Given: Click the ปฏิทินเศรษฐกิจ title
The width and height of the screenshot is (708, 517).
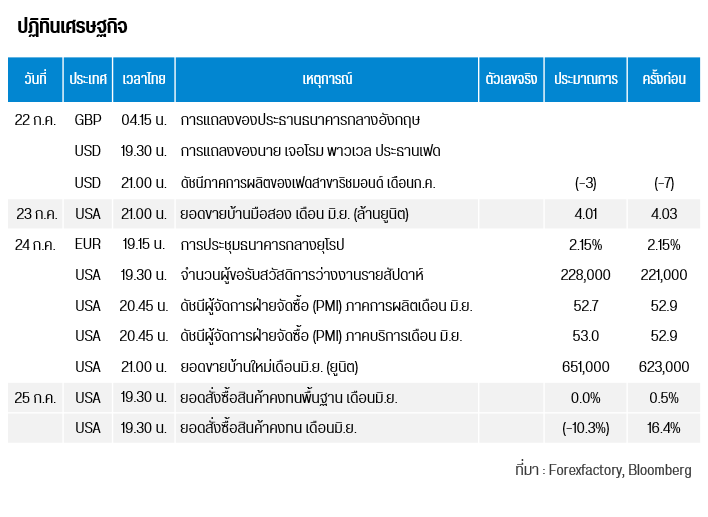Looking at the screenshot, I should click(x=73, y=26).
